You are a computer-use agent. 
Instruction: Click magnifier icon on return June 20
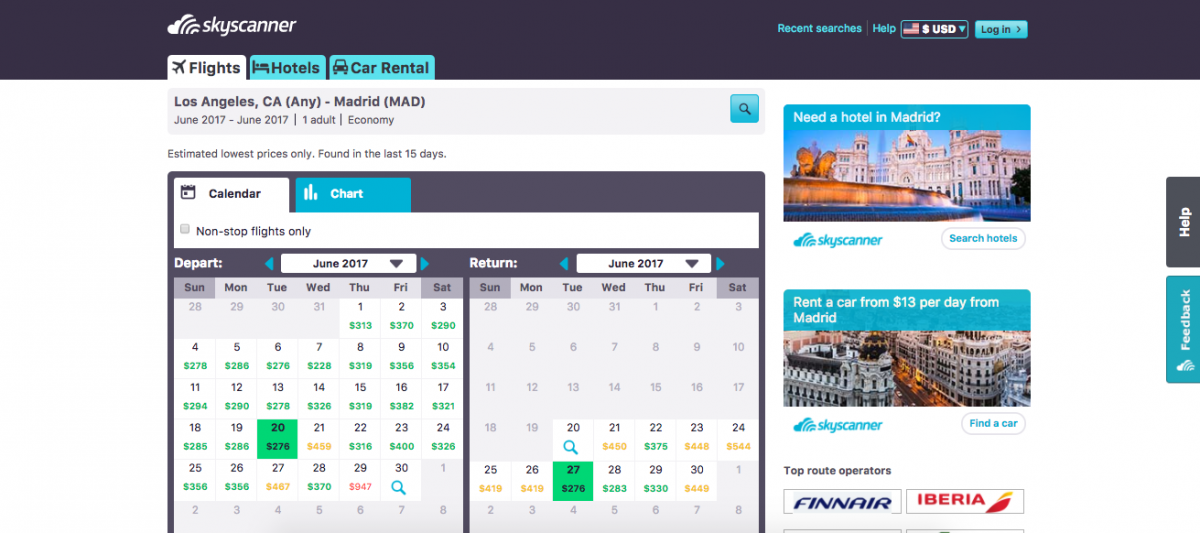coord(571,447)
